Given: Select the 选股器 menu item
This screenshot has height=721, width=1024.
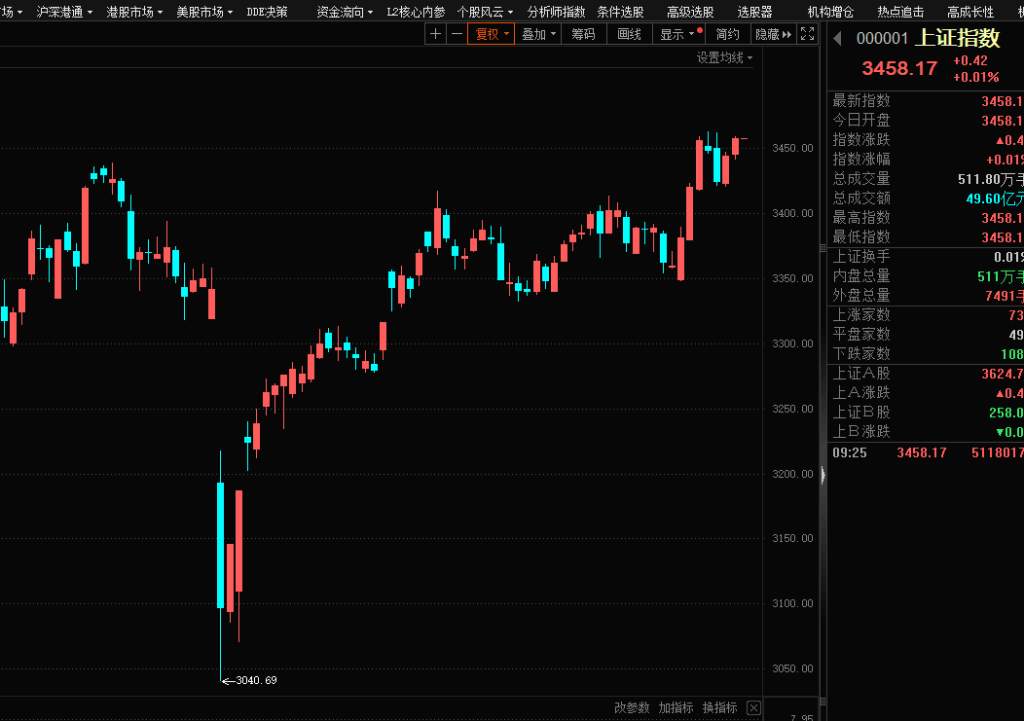Looking at the screenshot, I should pos(754,12).
